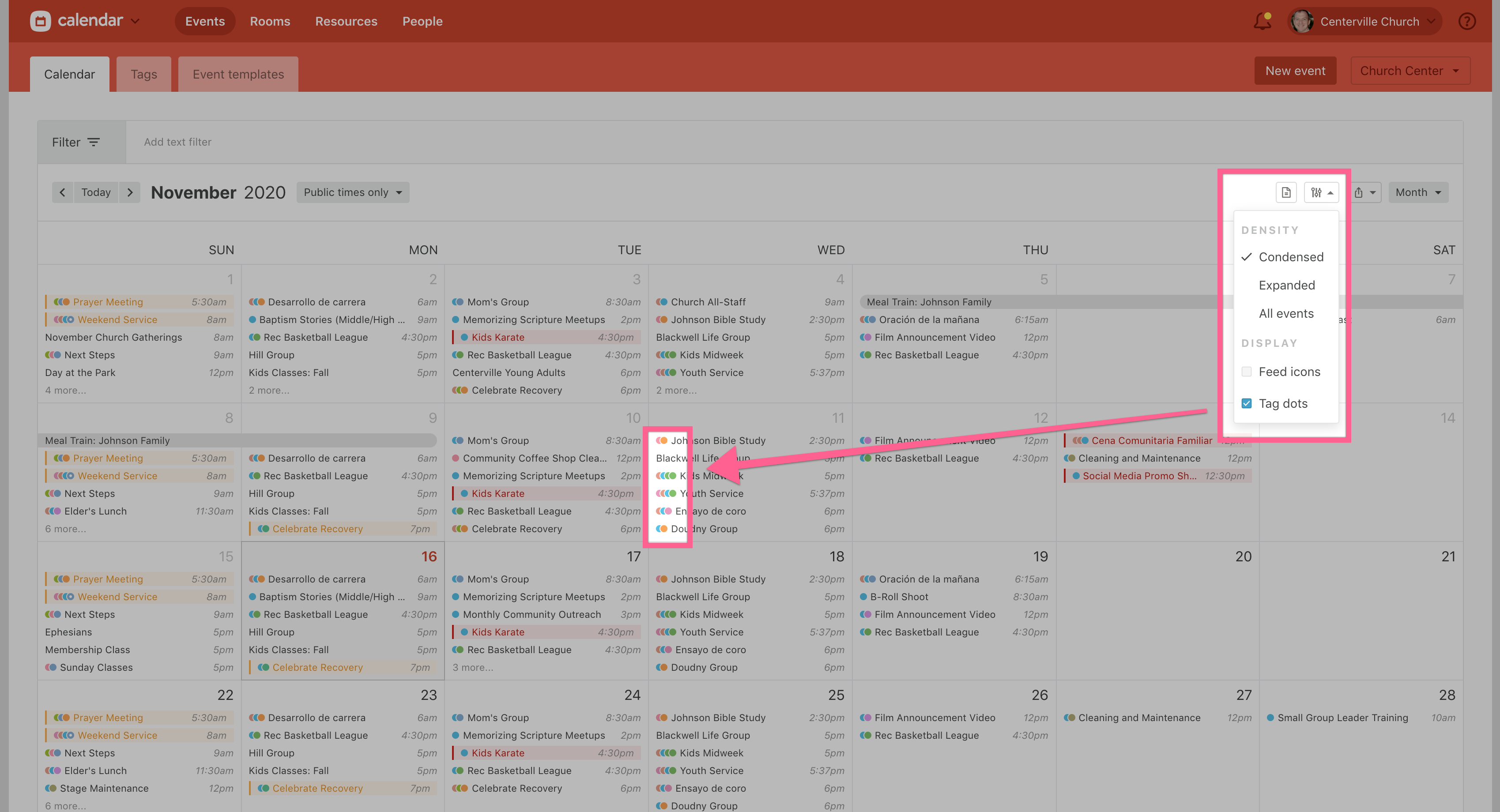Viewport: 1500px width, 812px height.
Task: Click the Add text filter field
Action: (x=177, y=142)
